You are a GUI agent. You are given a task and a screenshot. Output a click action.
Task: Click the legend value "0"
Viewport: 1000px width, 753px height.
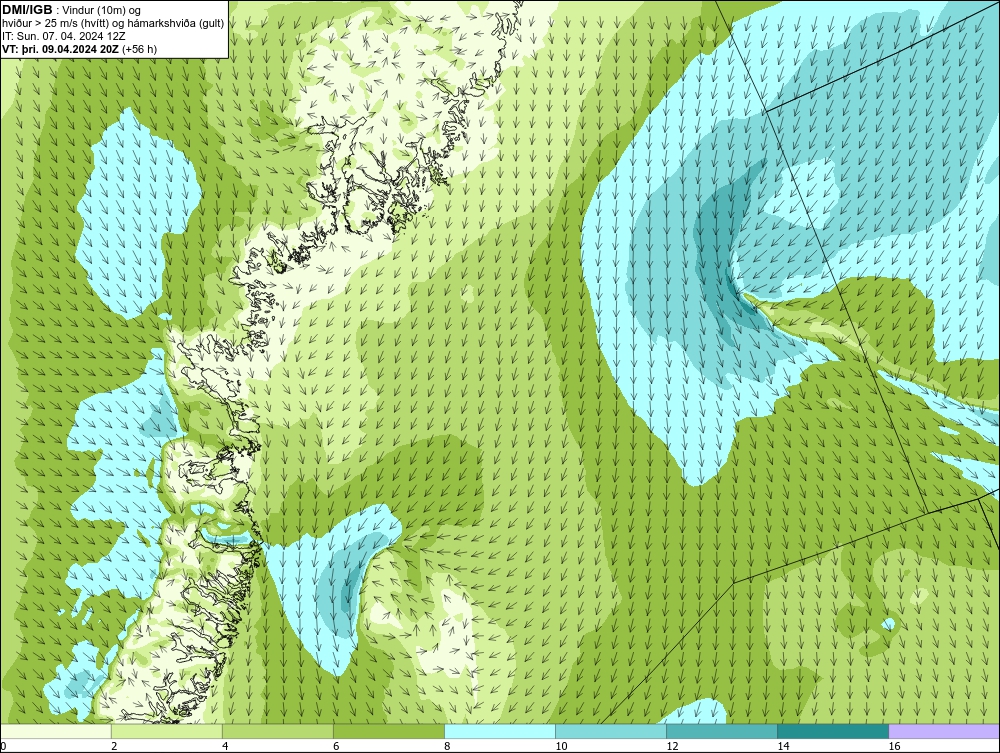(3, 746)
